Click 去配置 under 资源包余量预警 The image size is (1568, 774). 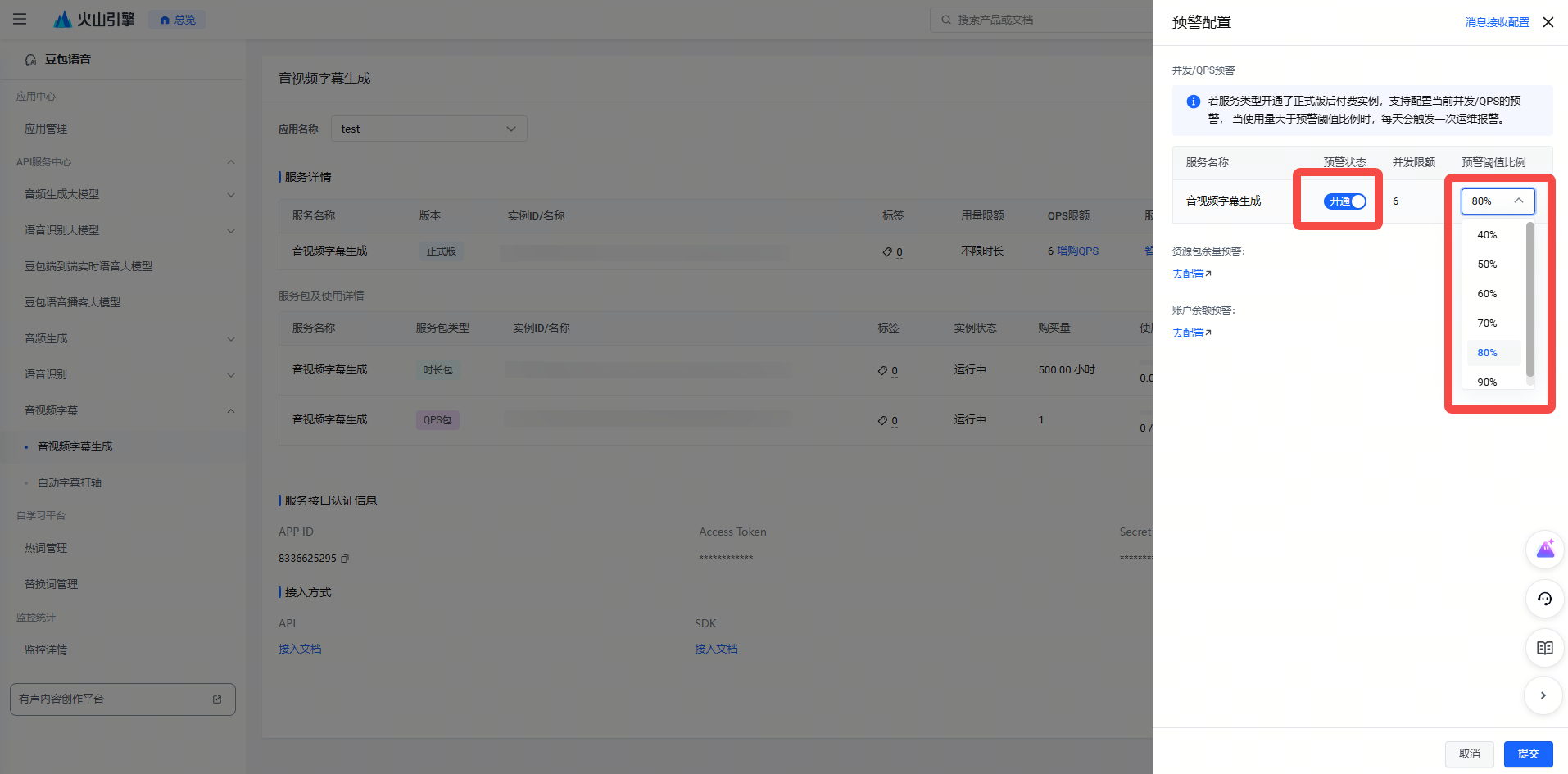(1191, 274)
